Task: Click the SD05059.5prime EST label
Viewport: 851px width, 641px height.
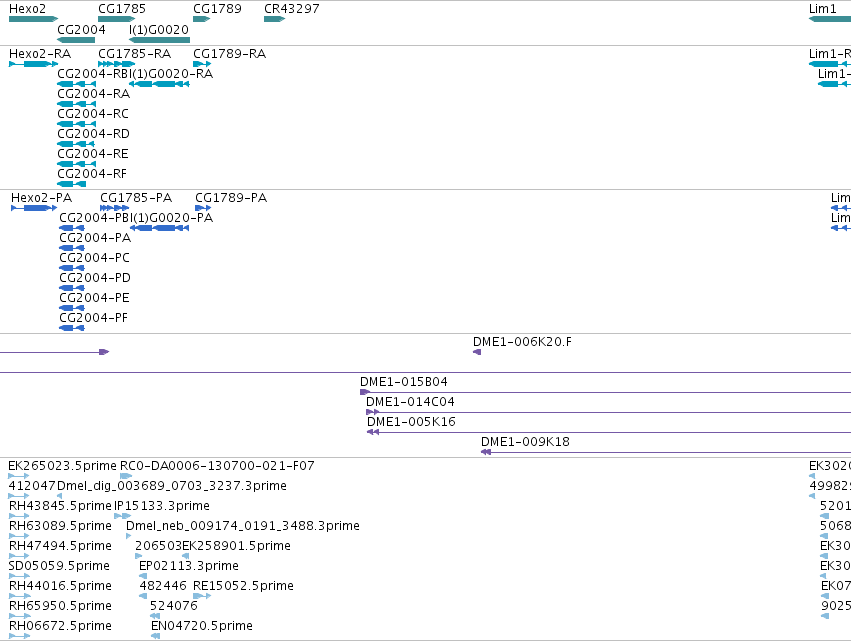Action: click(59, 567)
